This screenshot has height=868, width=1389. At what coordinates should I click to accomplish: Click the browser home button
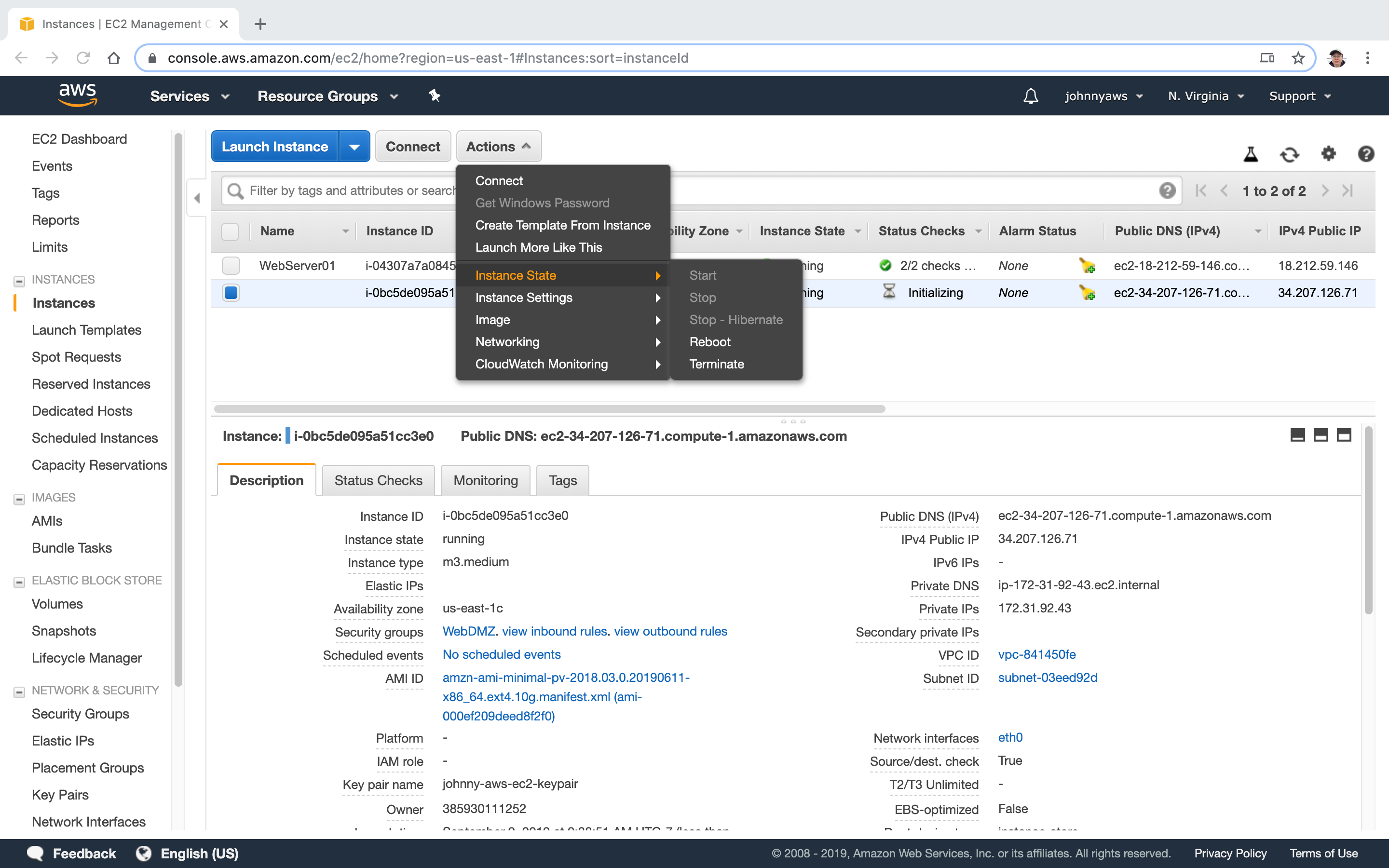(x=114, y=58)
